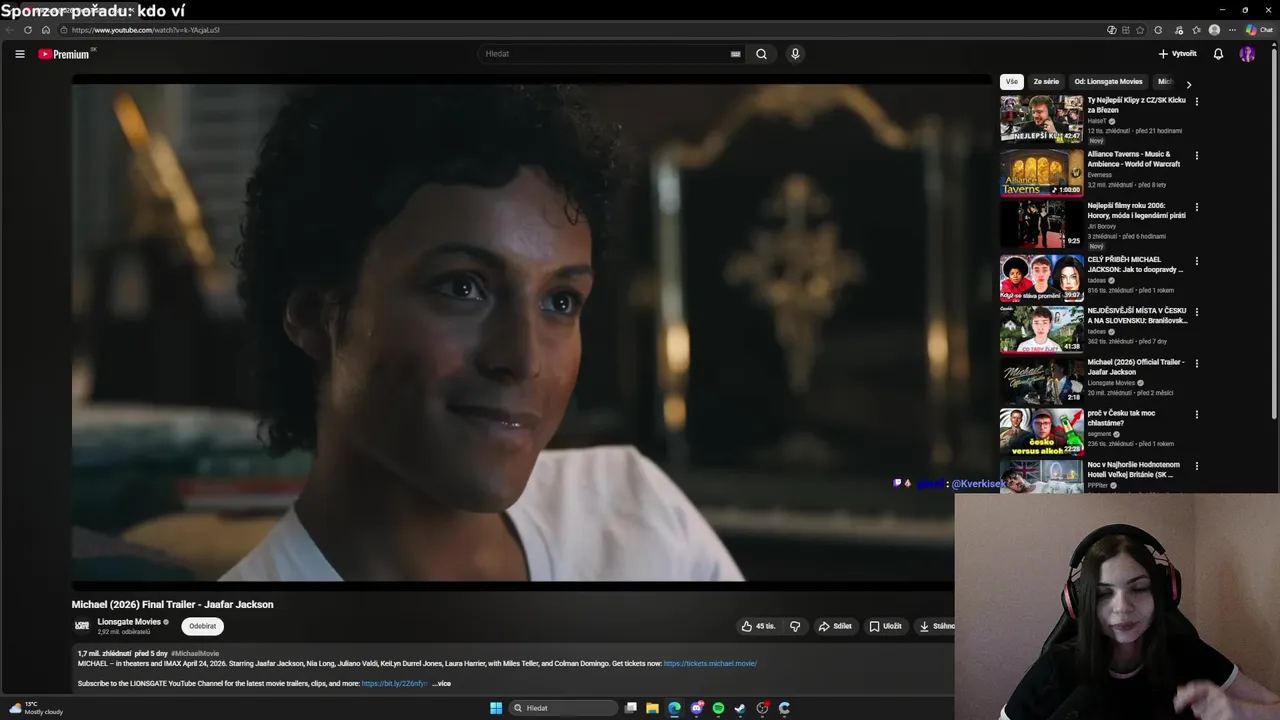The width and height of the screenshot is (1280, 720).
Task: Open options for Noc v Najhoršie Hodnotenom
Action: (x=1196, y=466)
